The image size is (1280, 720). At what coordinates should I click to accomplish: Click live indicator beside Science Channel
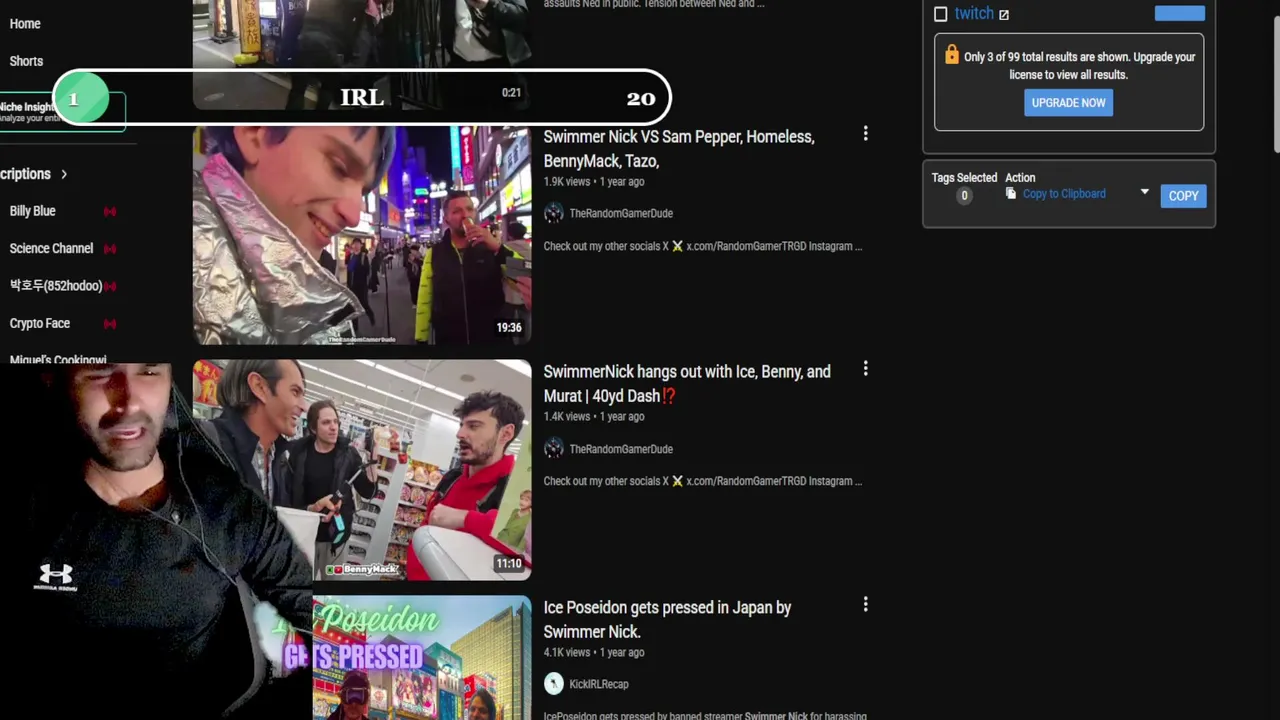(x=110, y=249)
